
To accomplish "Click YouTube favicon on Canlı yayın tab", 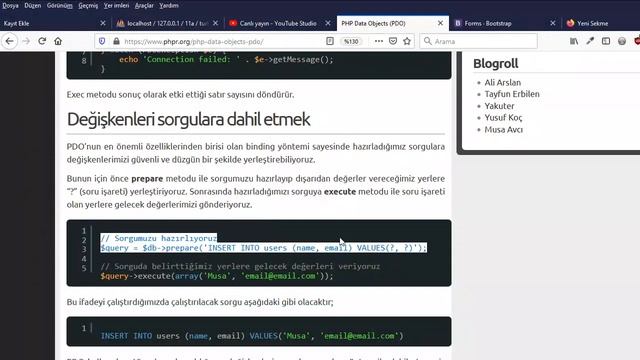I will tap(233, 23).
